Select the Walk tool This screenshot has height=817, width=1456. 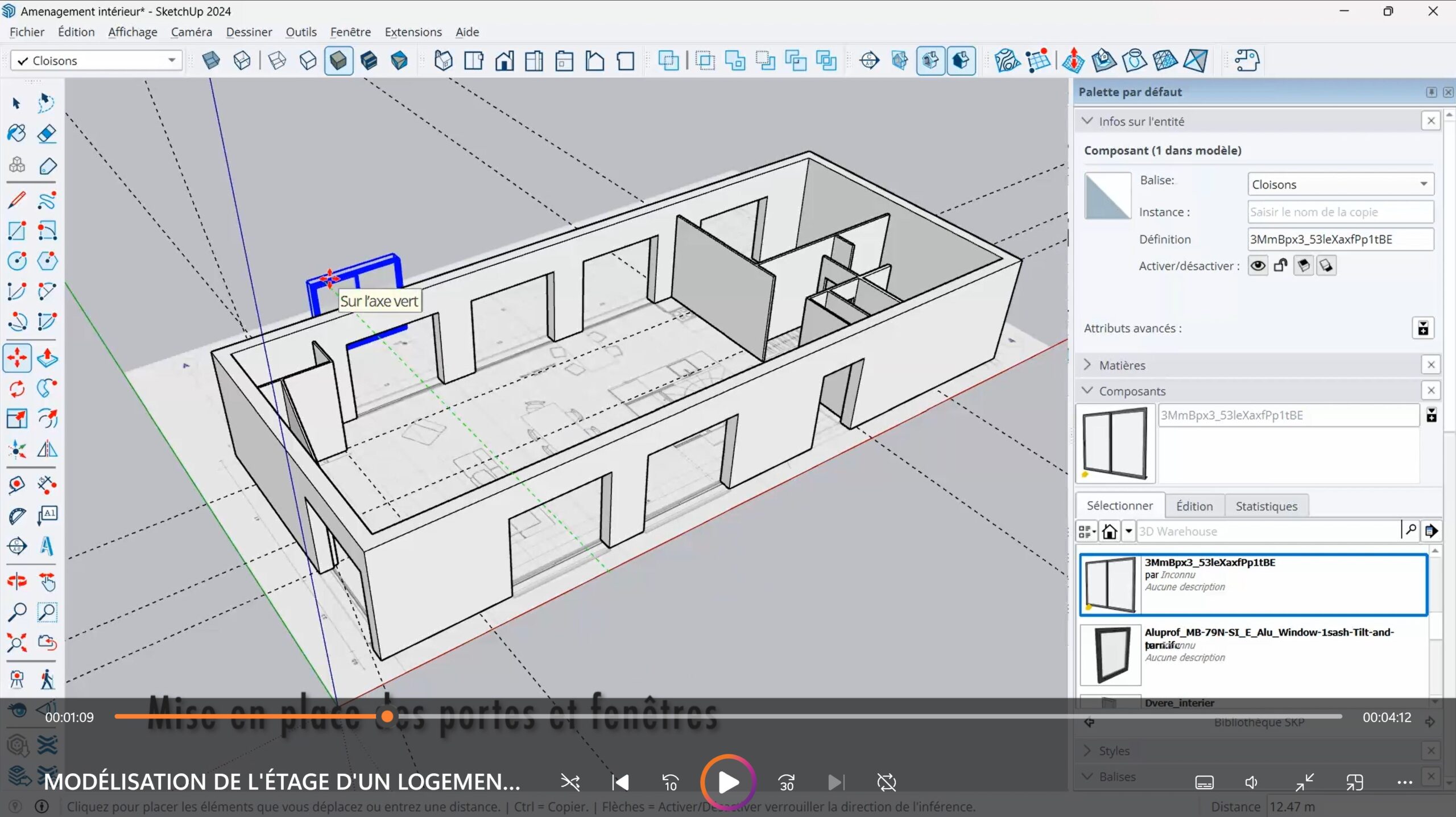47,679
